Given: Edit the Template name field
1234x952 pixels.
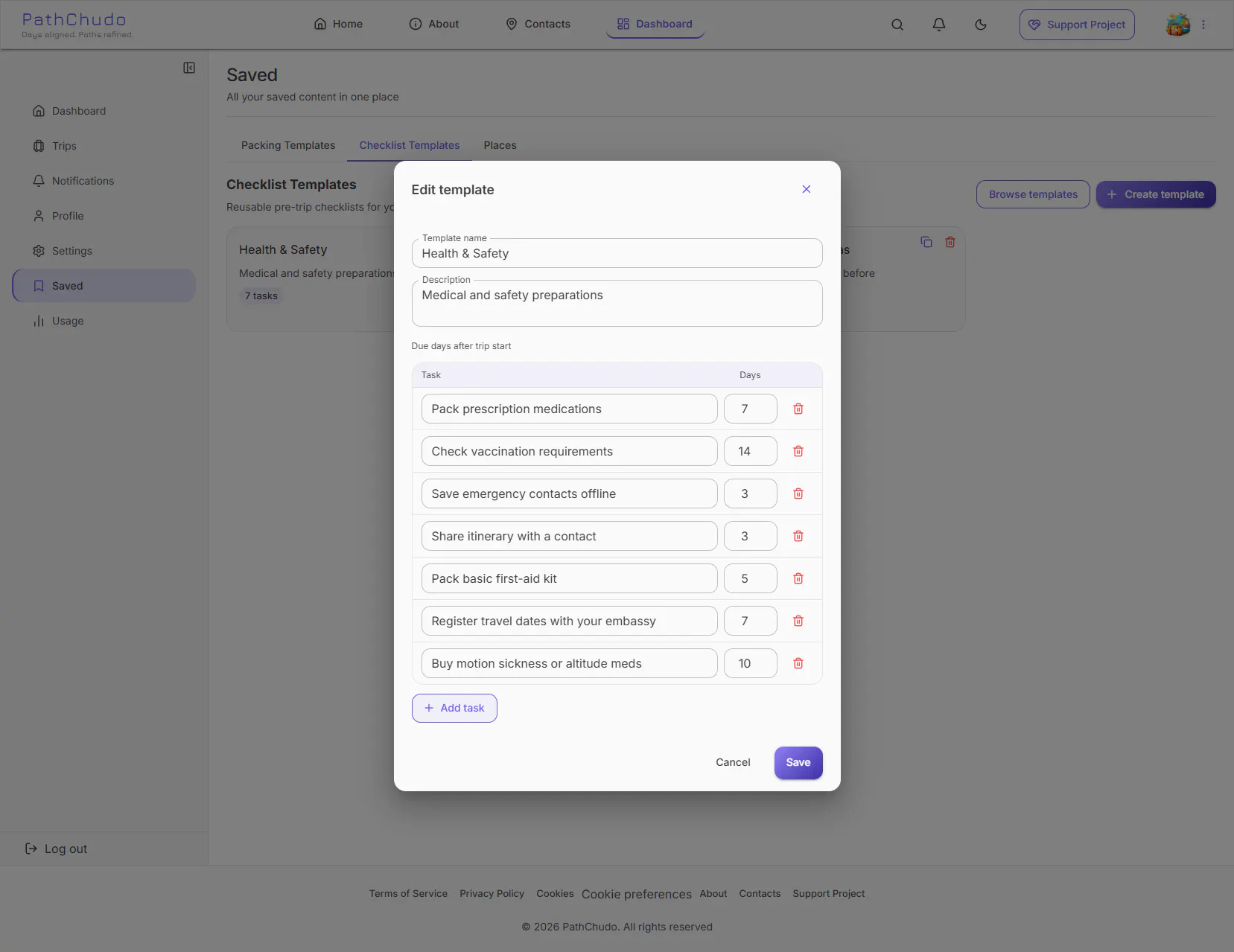Looking at the screenshot, I should [x=617, y=253].
